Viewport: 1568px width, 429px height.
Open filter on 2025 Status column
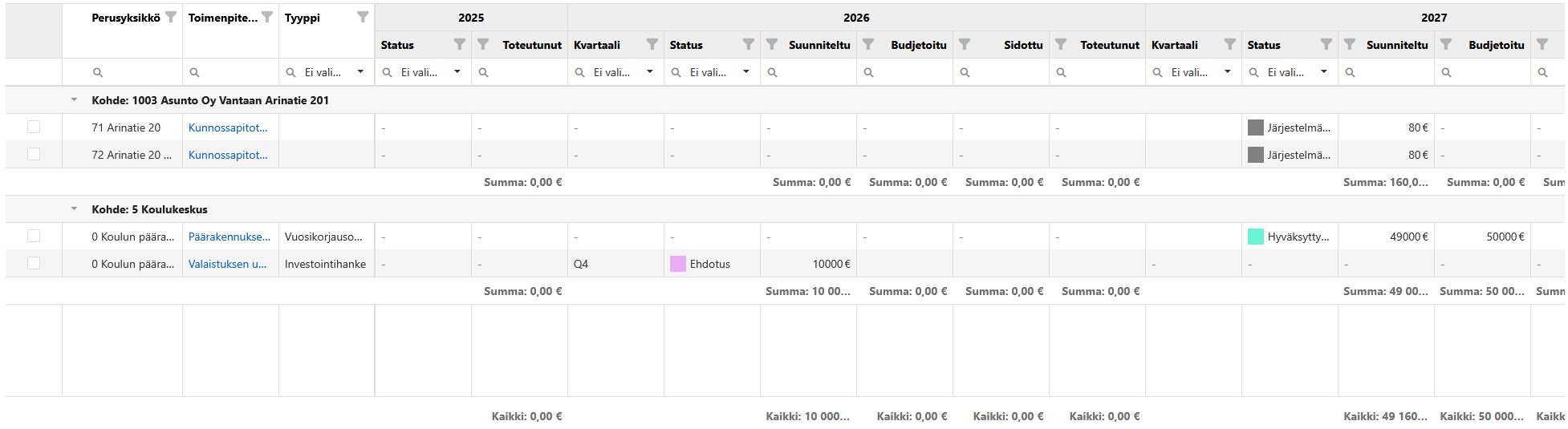coord(459,44)
